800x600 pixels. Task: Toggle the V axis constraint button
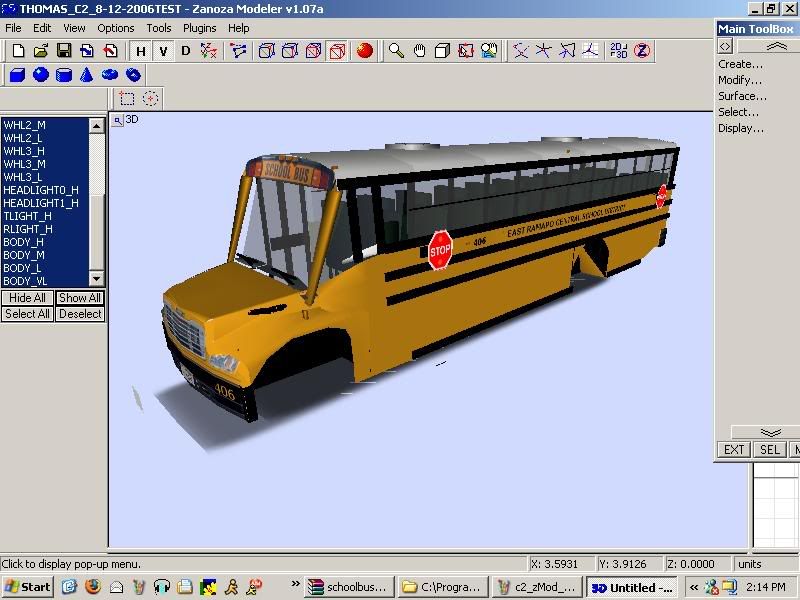tap(163, 51)
